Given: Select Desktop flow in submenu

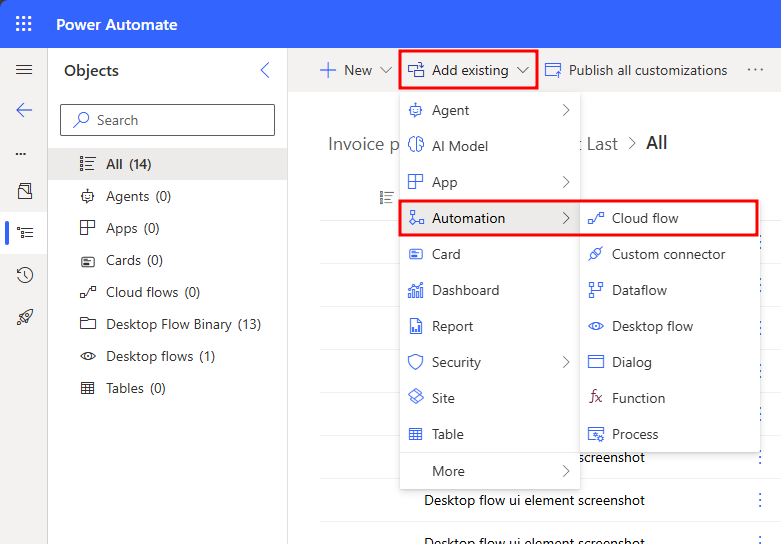Looking at the screenshot, I should pyautogui.click(x=669, y=326).
